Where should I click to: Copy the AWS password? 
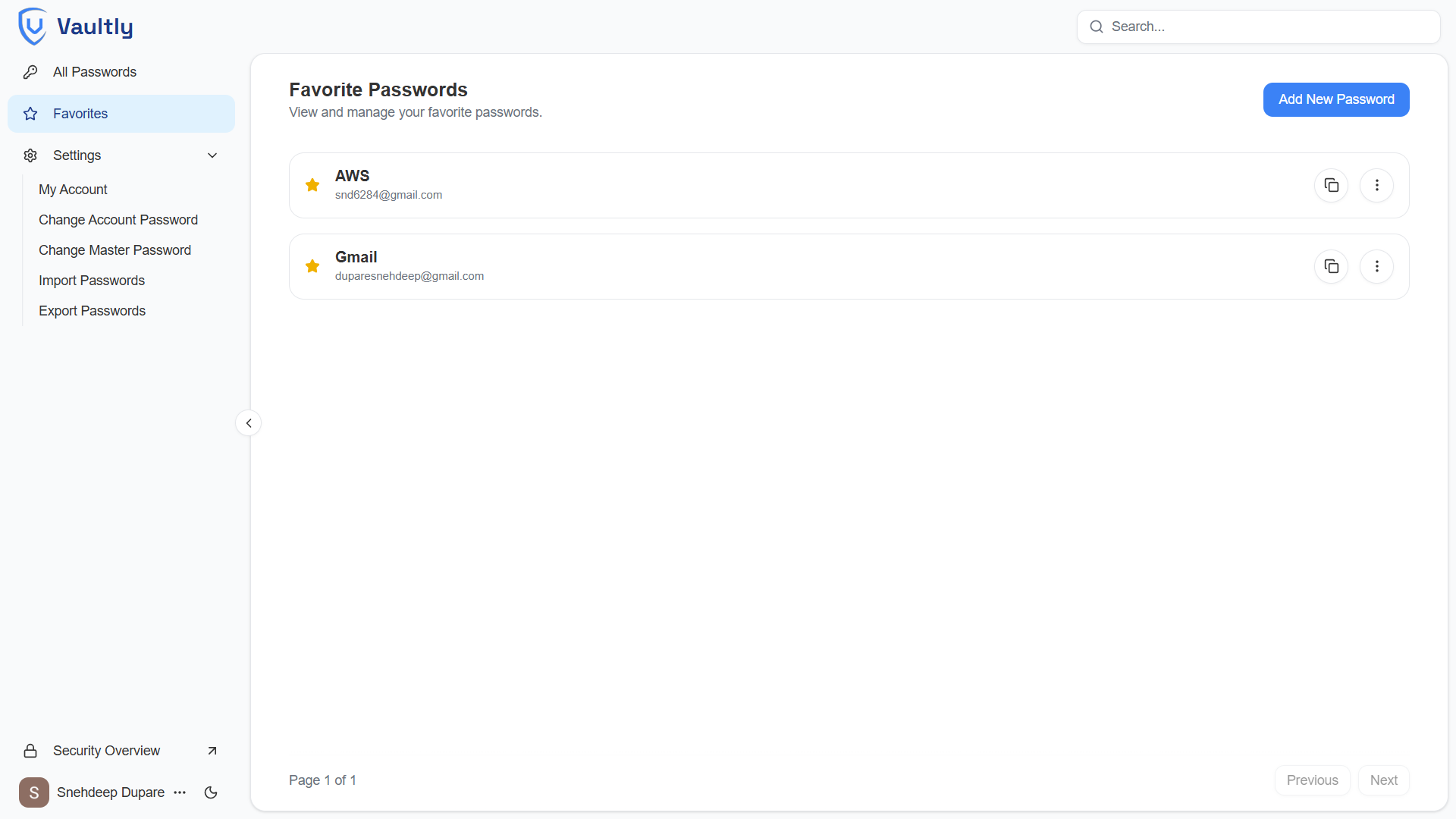(1331, 185)
